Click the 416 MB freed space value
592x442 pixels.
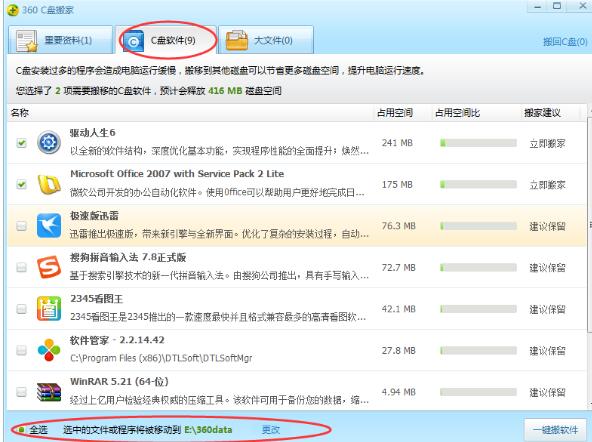pyautogui.click(x=225, y=91)
